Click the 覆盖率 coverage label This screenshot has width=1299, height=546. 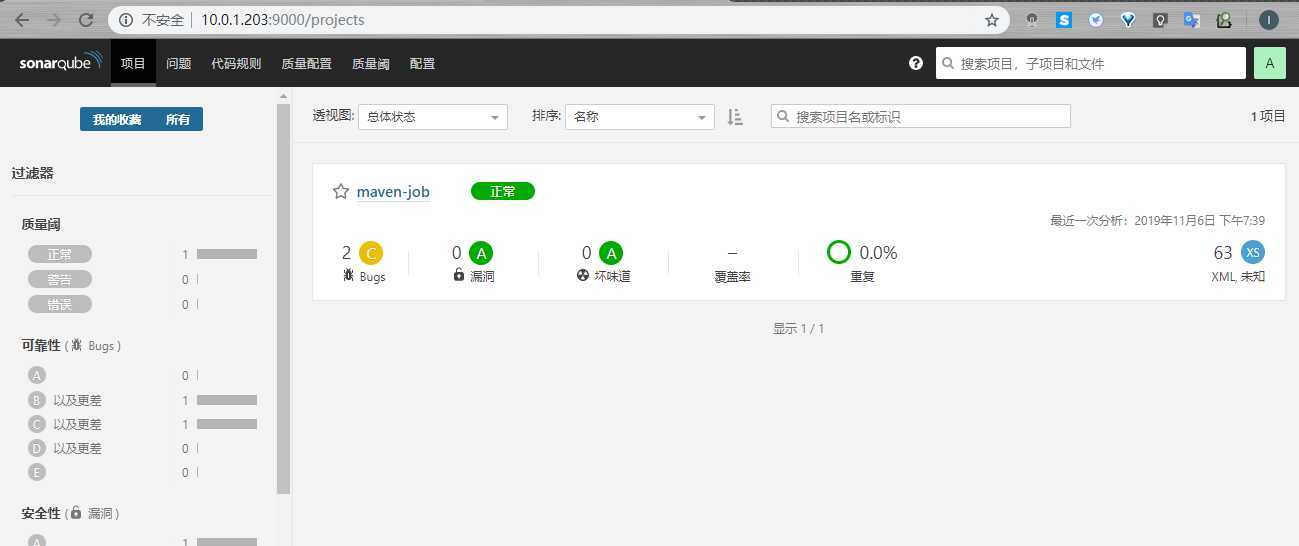732,276
